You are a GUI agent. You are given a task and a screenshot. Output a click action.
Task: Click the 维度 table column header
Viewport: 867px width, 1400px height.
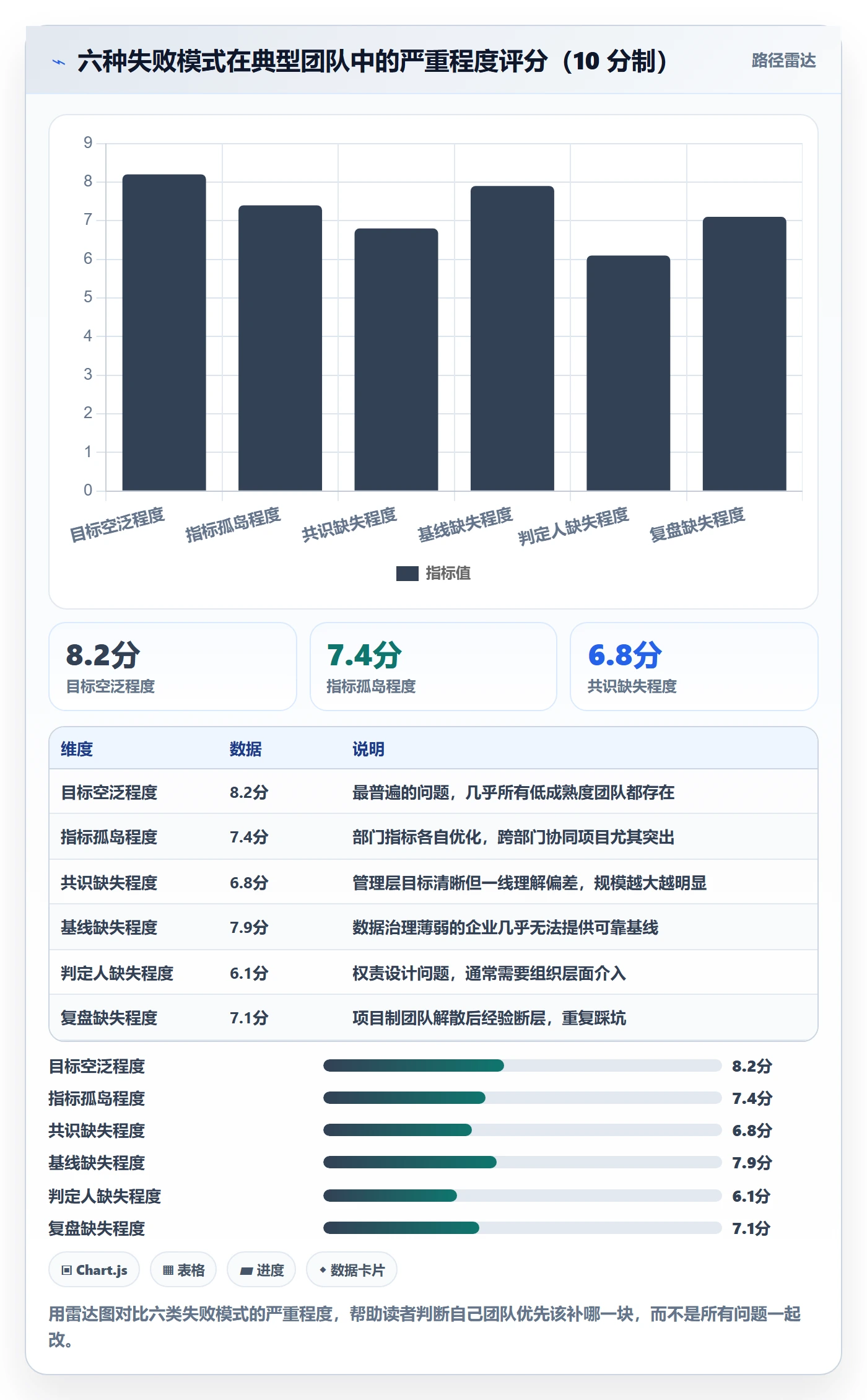click(x=77, y=749)
